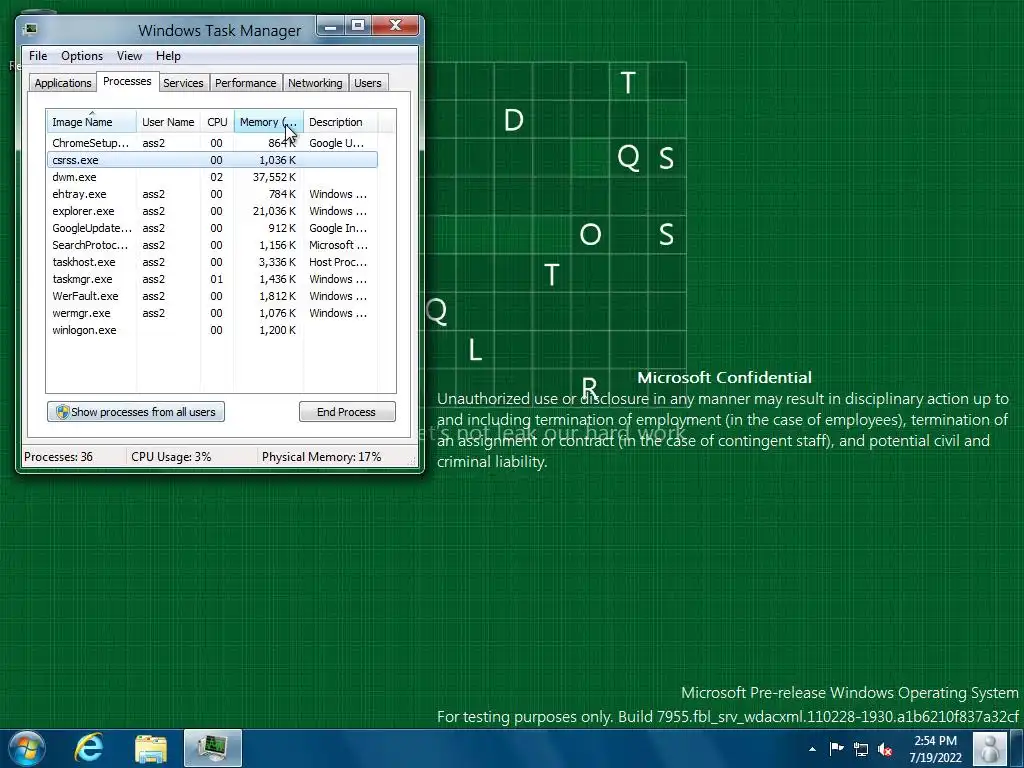The image size is (1024, 768).
Task: Click the network tray icon
Action: coord(861,749)
